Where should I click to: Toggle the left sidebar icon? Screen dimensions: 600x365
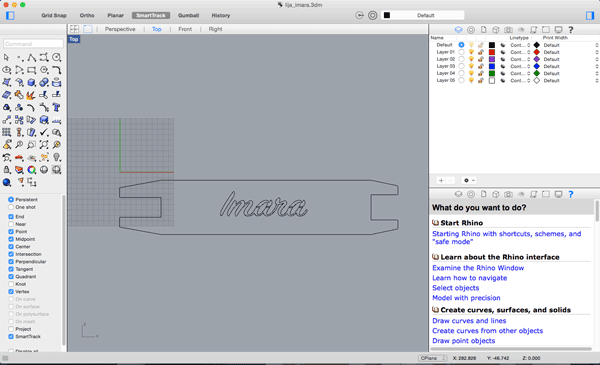[10, 15]
